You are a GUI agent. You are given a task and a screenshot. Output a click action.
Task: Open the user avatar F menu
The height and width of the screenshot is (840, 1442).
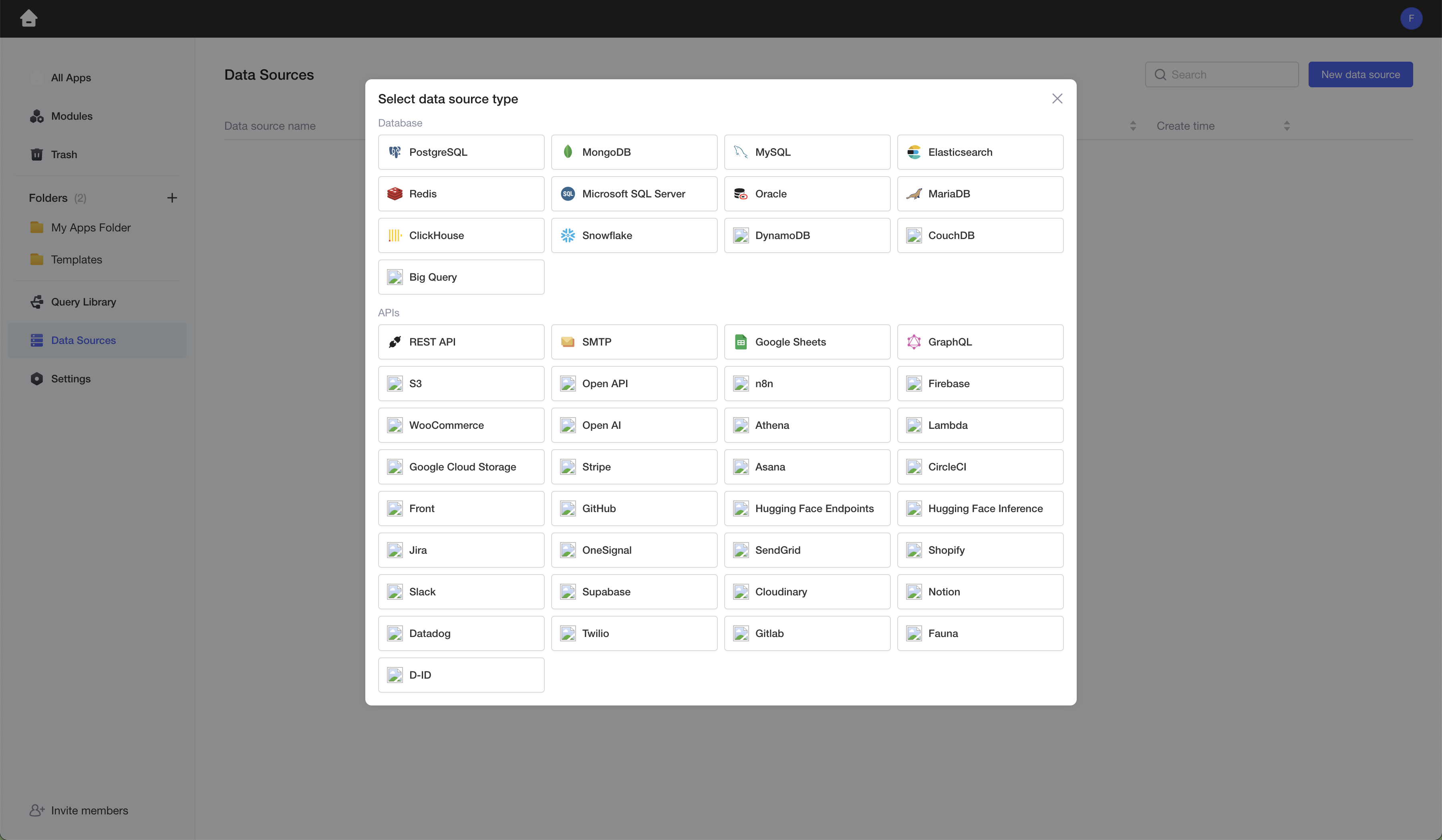tap(1410, 18)
